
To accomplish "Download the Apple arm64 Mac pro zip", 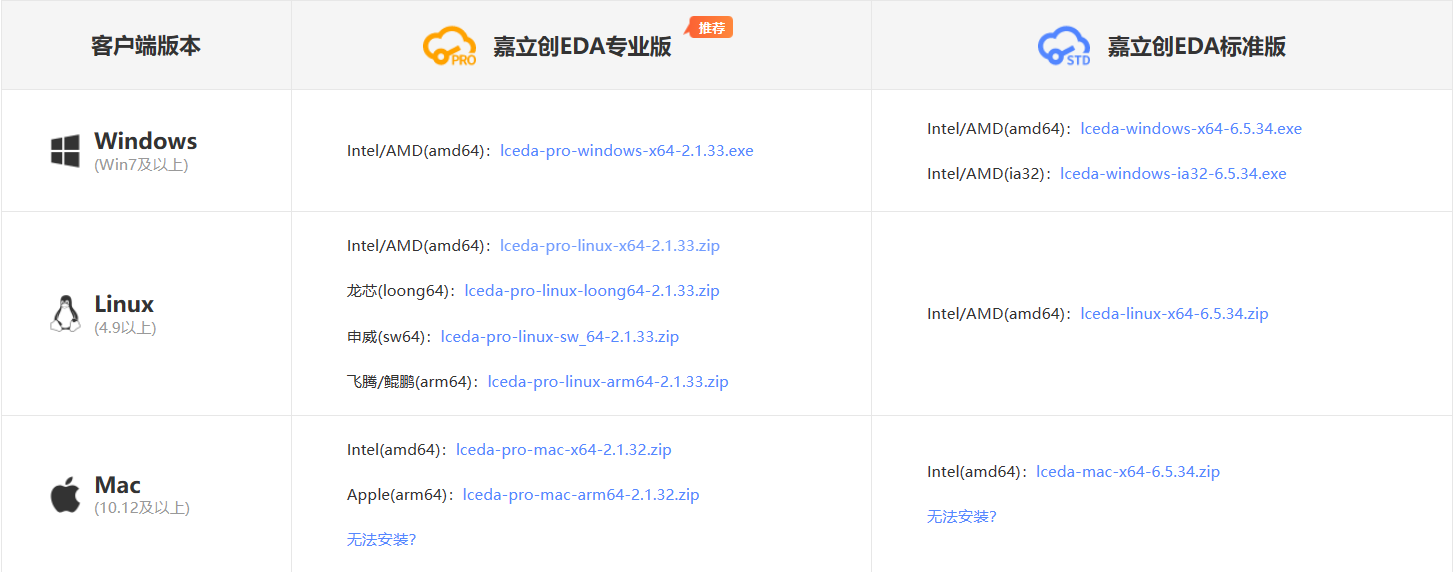I will tap(581, 495).
